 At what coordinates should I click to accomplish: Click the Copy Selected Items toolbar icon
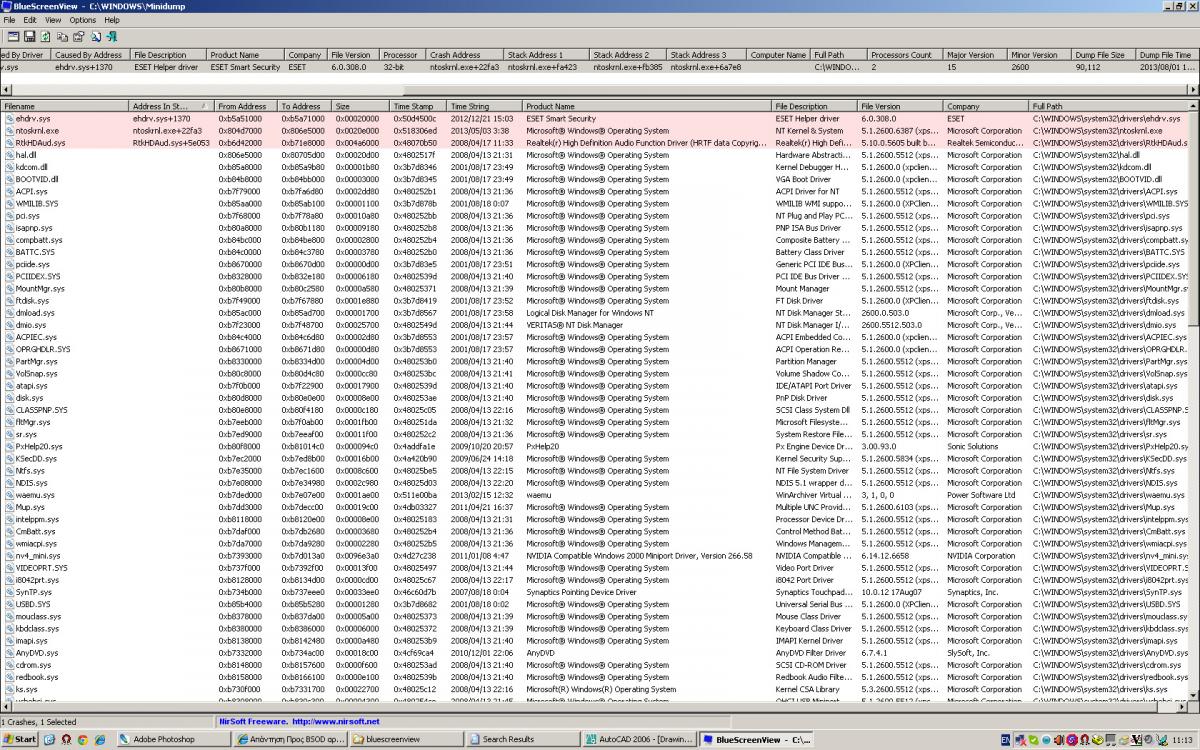coord(62,36)
